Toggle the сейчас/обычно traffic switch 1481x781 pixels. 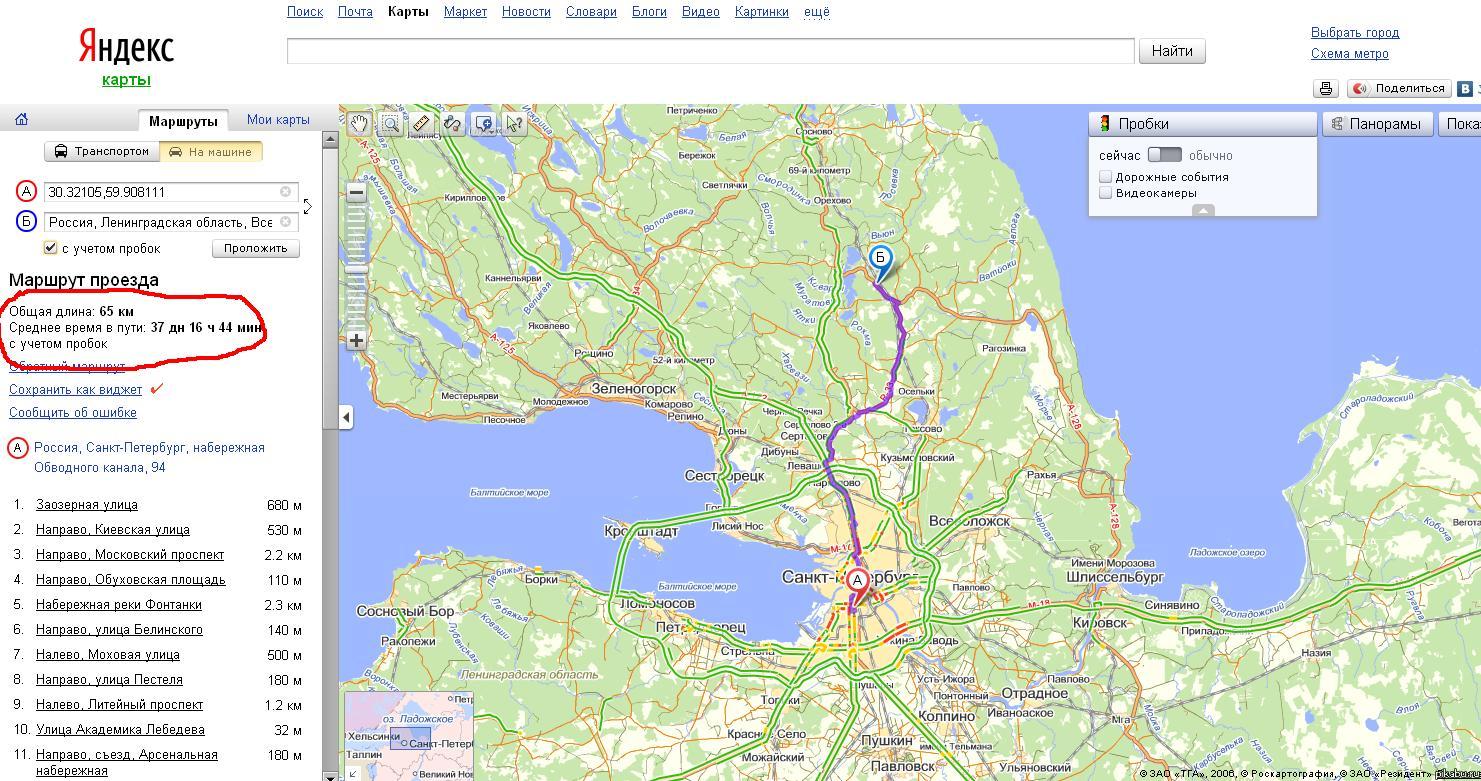1165,155
